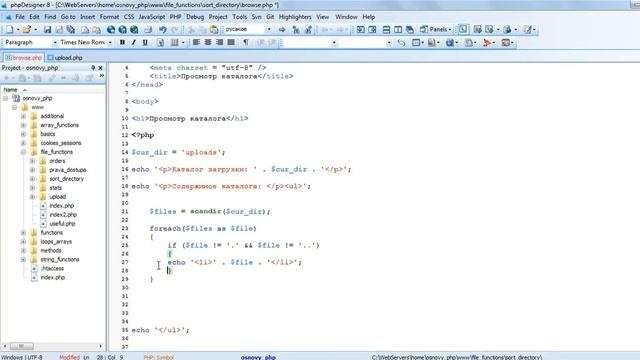Toggle Underline formatting

pos(145,42)
